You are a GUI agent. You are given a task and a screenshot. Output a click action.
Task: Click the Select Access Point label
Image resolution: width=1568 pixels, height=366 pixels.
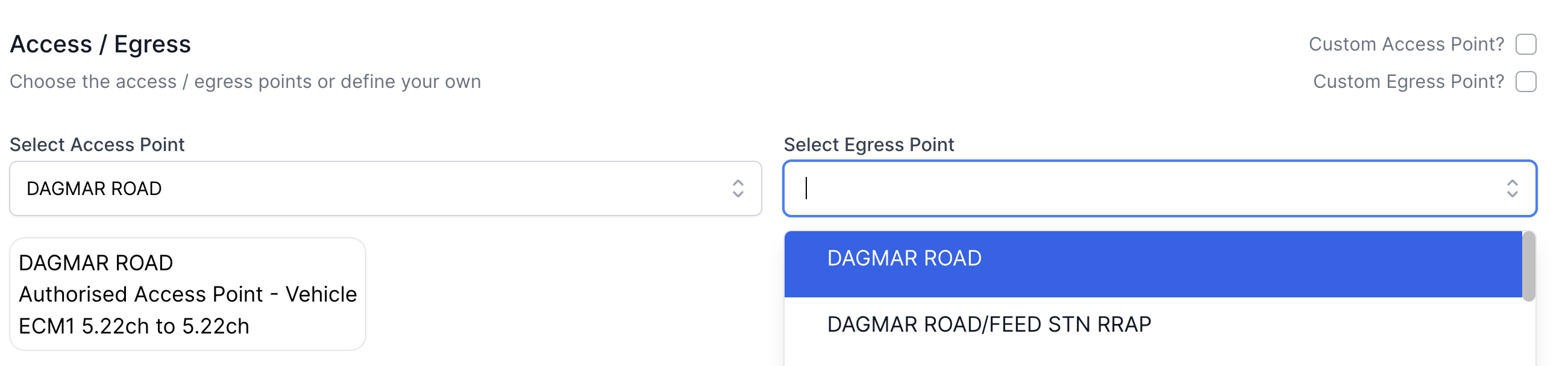(98, 144)
